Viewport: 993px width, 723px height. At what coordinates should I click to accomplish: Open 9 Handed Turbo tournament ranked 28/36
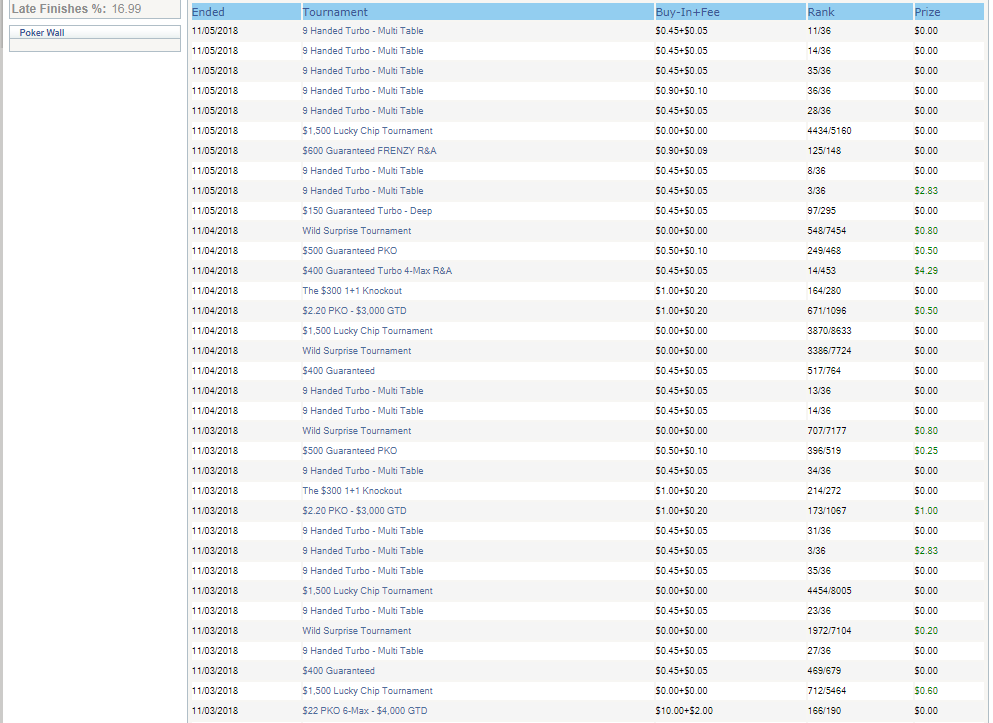(x=363, y=111)
